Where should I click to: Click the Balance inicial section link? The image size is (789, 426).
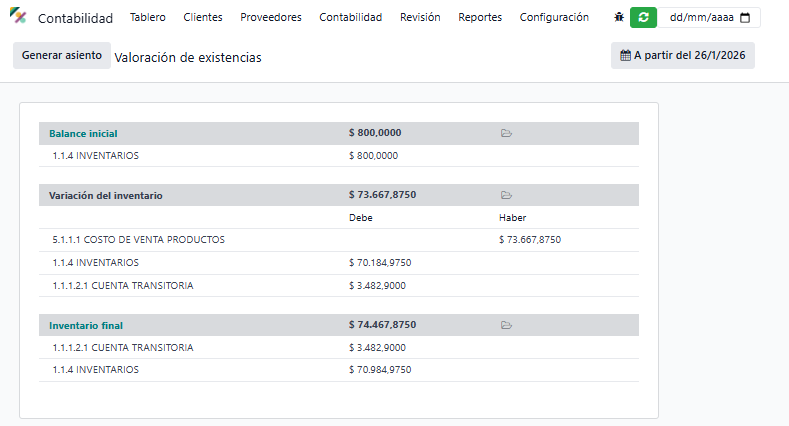(84, 133)
